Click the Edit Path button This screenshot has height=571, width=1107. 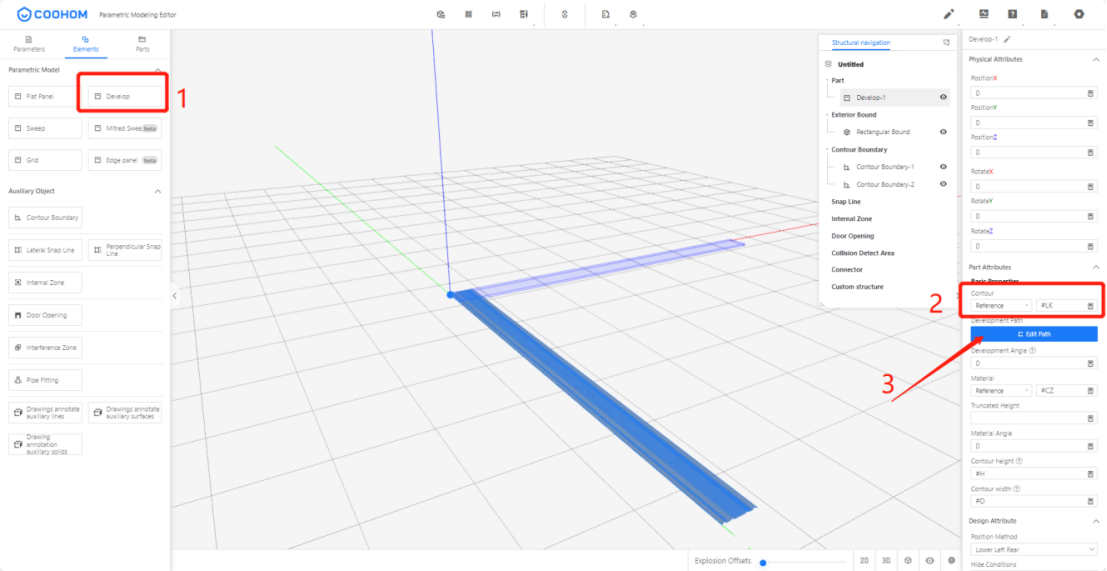pos(1033,334)
